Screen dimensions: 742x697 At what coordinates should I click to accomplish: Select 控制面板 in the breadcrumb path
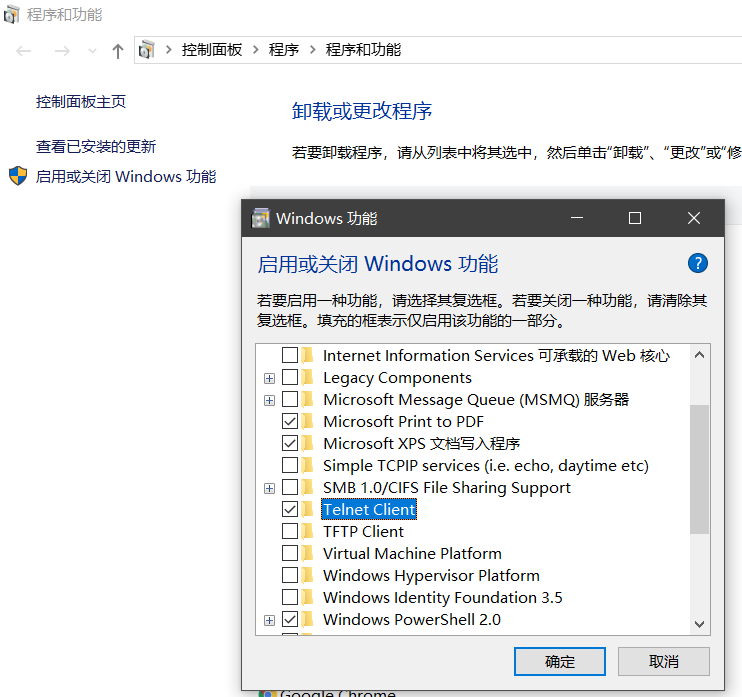click(211, 50)
